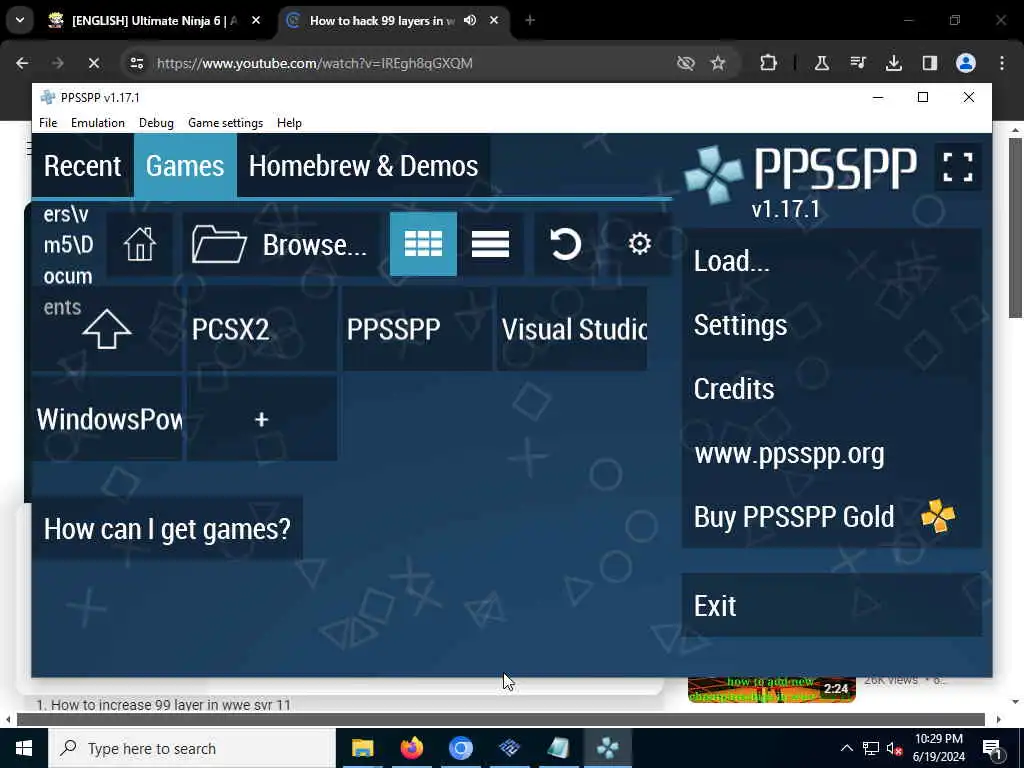Open the Visual Studio folder tile
The image size is (1024, 768).
[x=572, y=328]
